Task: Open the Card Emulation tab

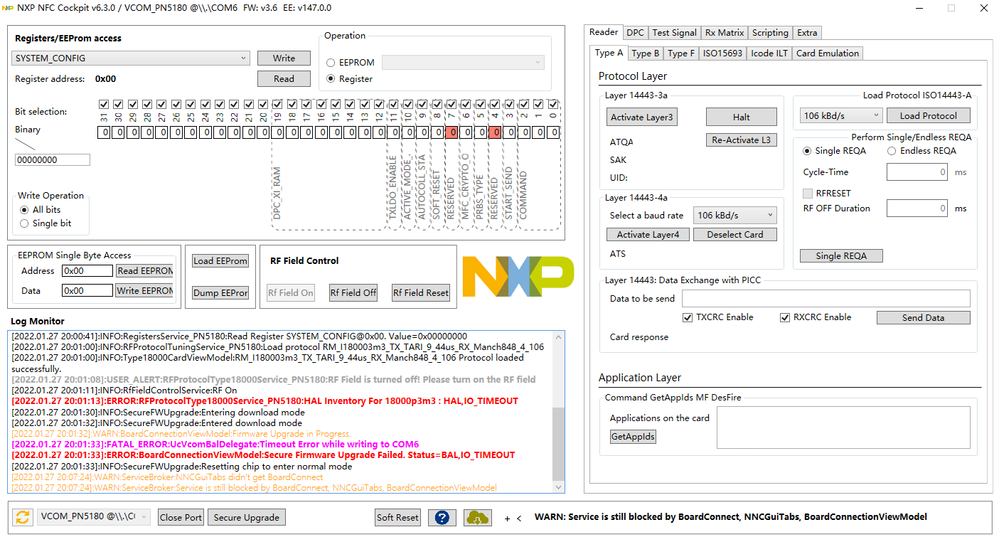Action: coord(828,53)
